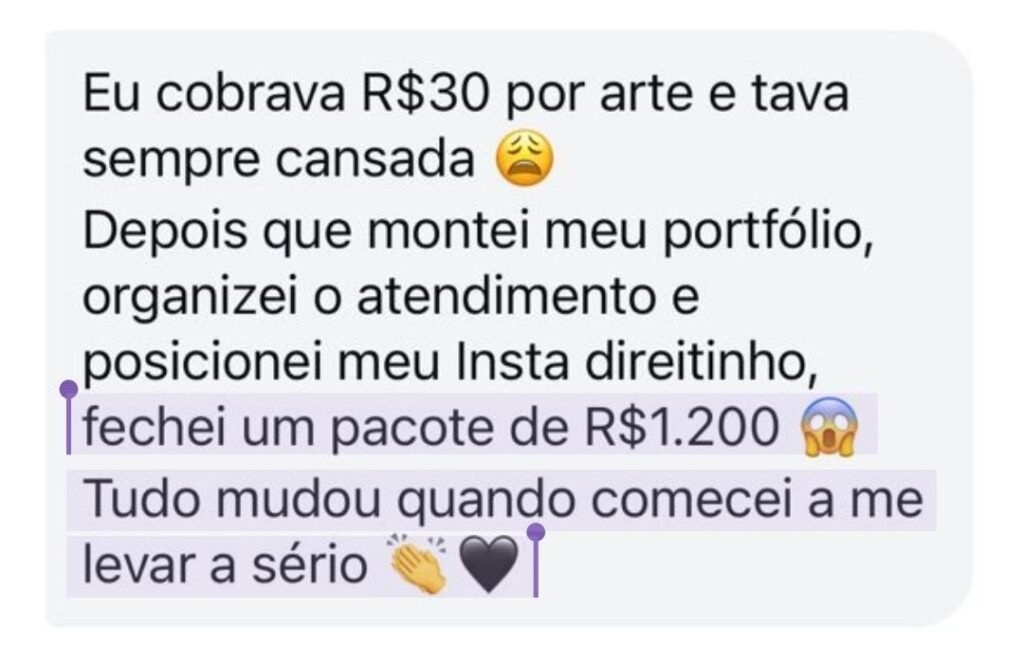Click the word direitinho in the message
The image size is (1024, 664).
[x=701, y=362]
